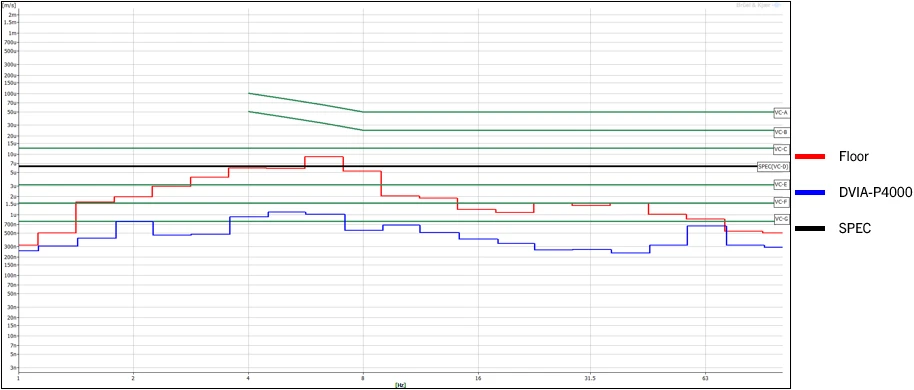Click the [Hz] x-axis unit label
This screenshot has height=390, width=914.
pos(400,385)
